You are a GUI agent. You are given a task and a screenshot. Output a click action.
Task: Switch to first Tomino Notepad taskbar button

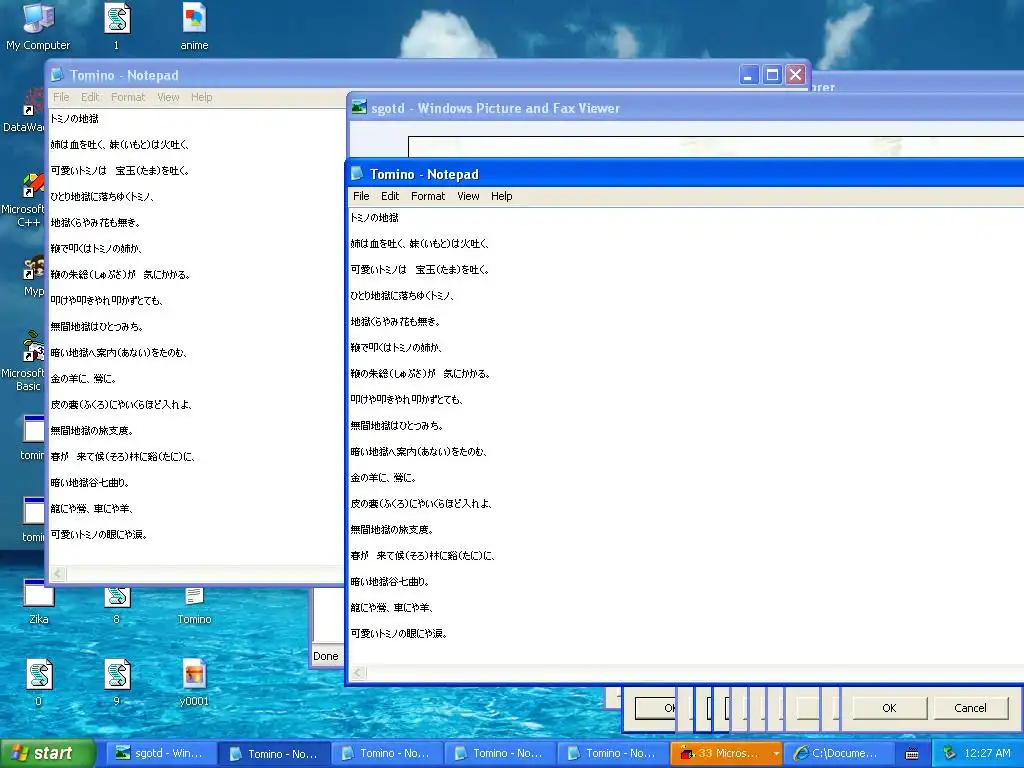tap(273, 754)
